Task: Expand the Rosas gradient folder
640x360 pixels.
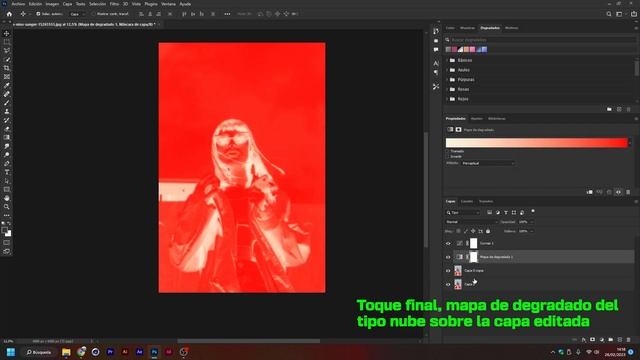Action: [x=448, y=89]
